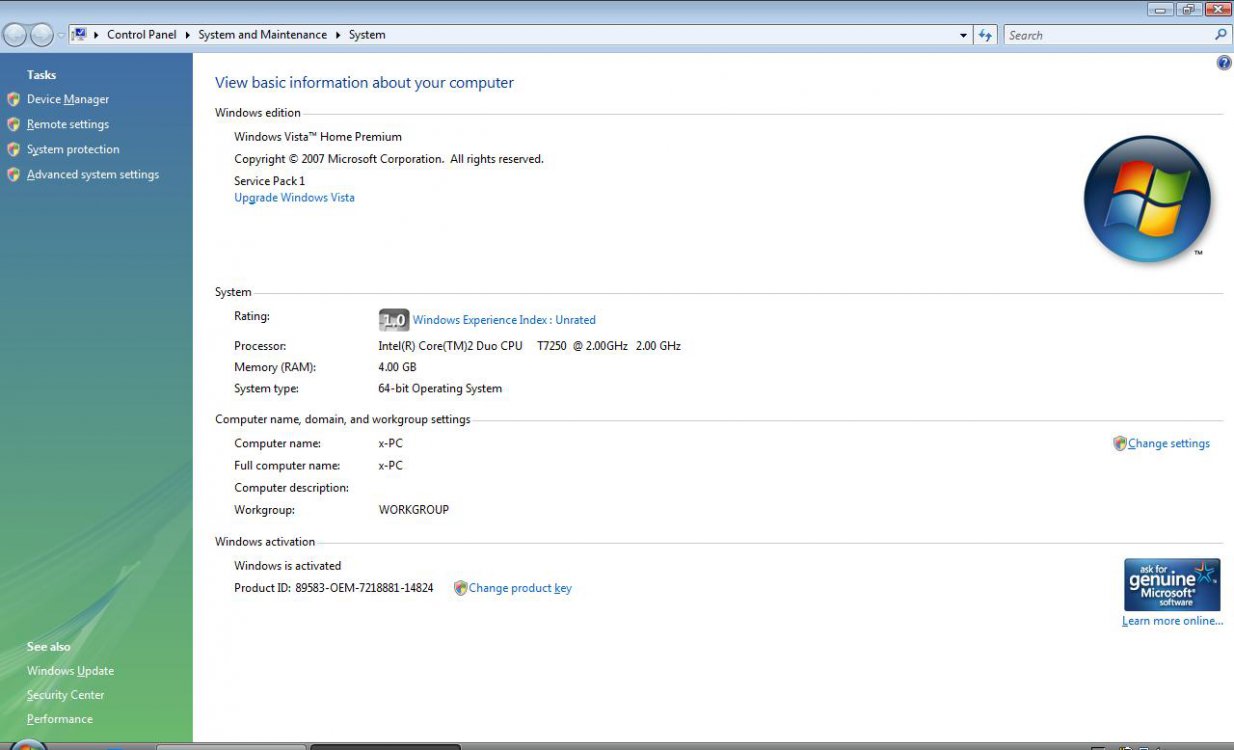Screen dimensions: 1234x750
Task: Click 'Windows Vista Home Premium' edition text
Action: (x=318, y=137)
